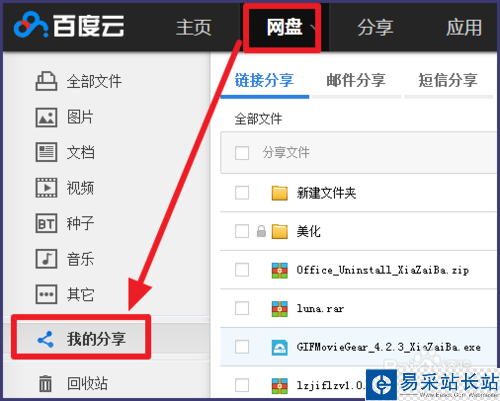
Task: Show 视频 category files
Action: [x=80, y=188]
